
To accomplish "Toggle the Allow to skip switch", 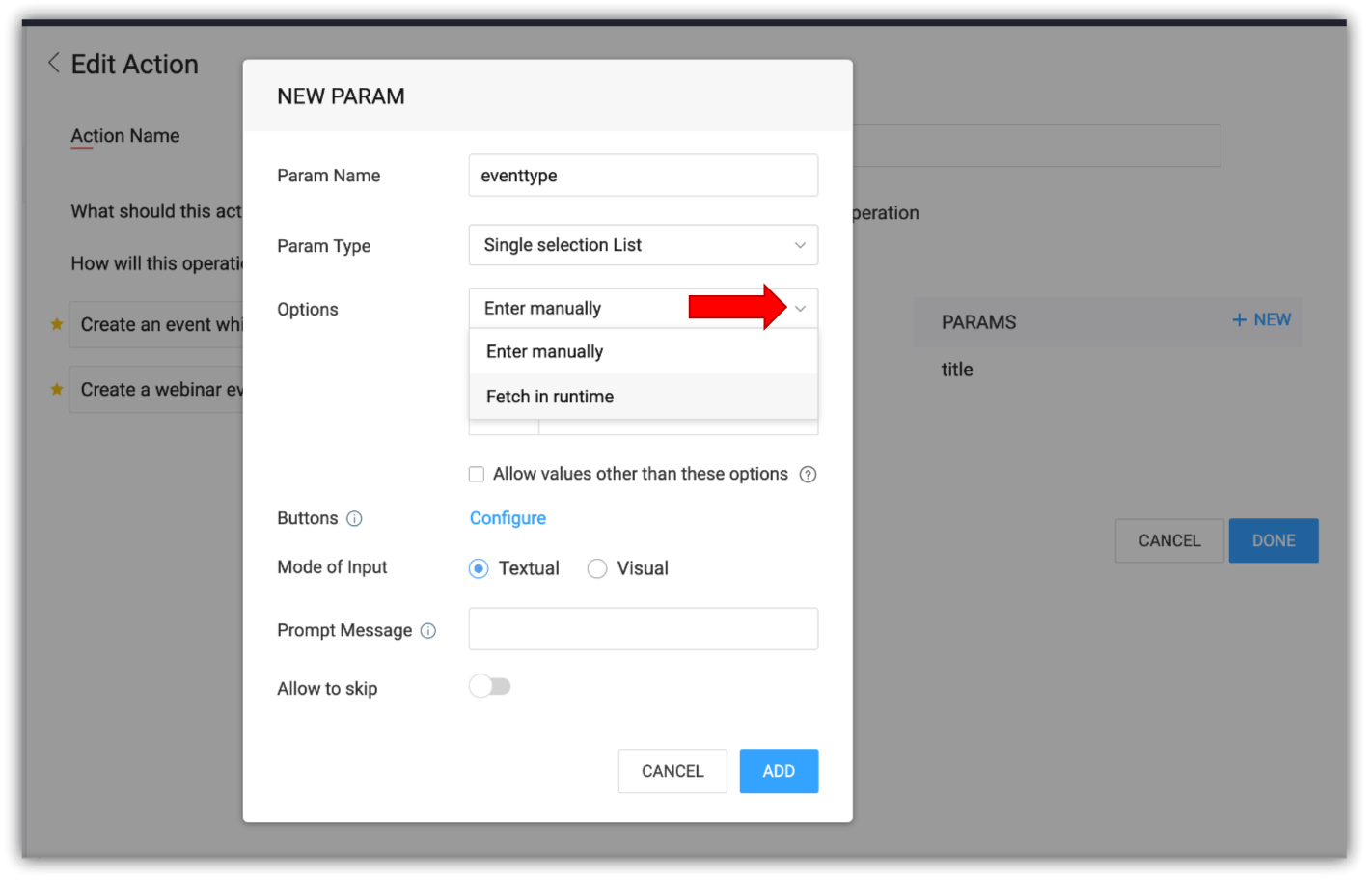I will click(x=490, y=687).
